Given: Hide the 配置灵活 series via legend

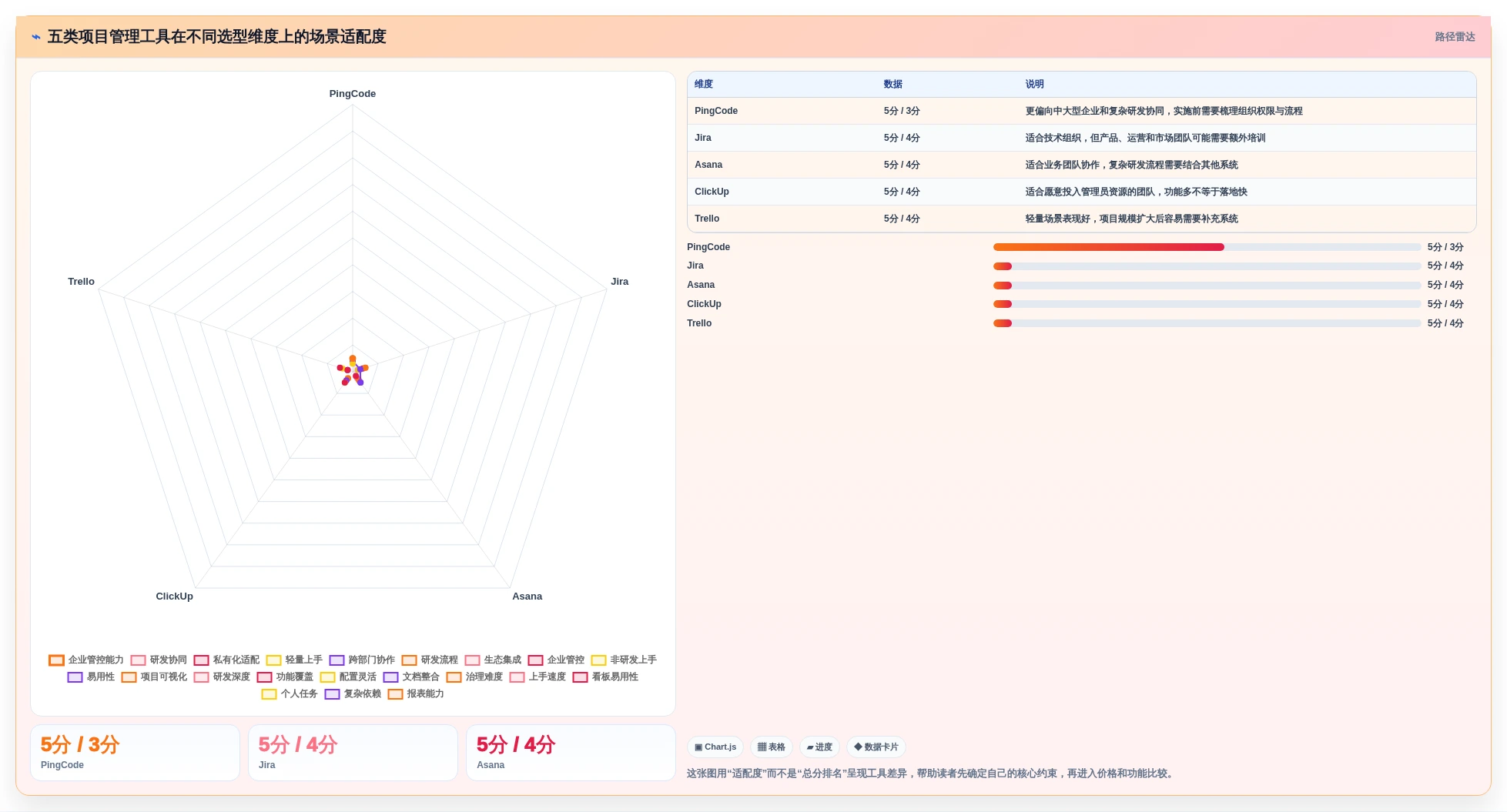Looking at the screenshot, I should pos(348,677).
